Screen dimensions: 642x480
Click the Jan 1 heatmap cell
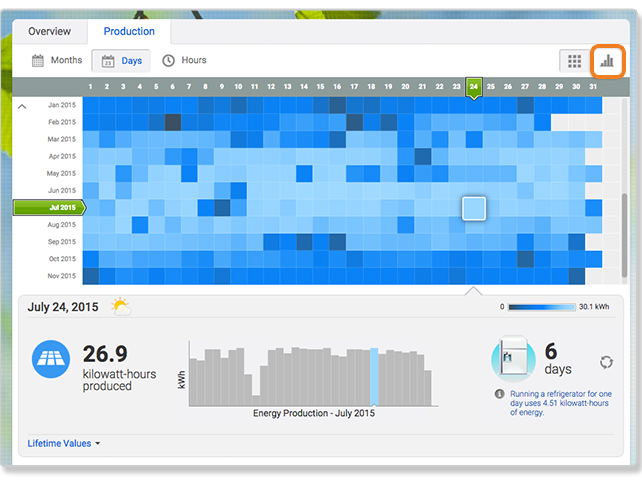[x=91, y=105]
